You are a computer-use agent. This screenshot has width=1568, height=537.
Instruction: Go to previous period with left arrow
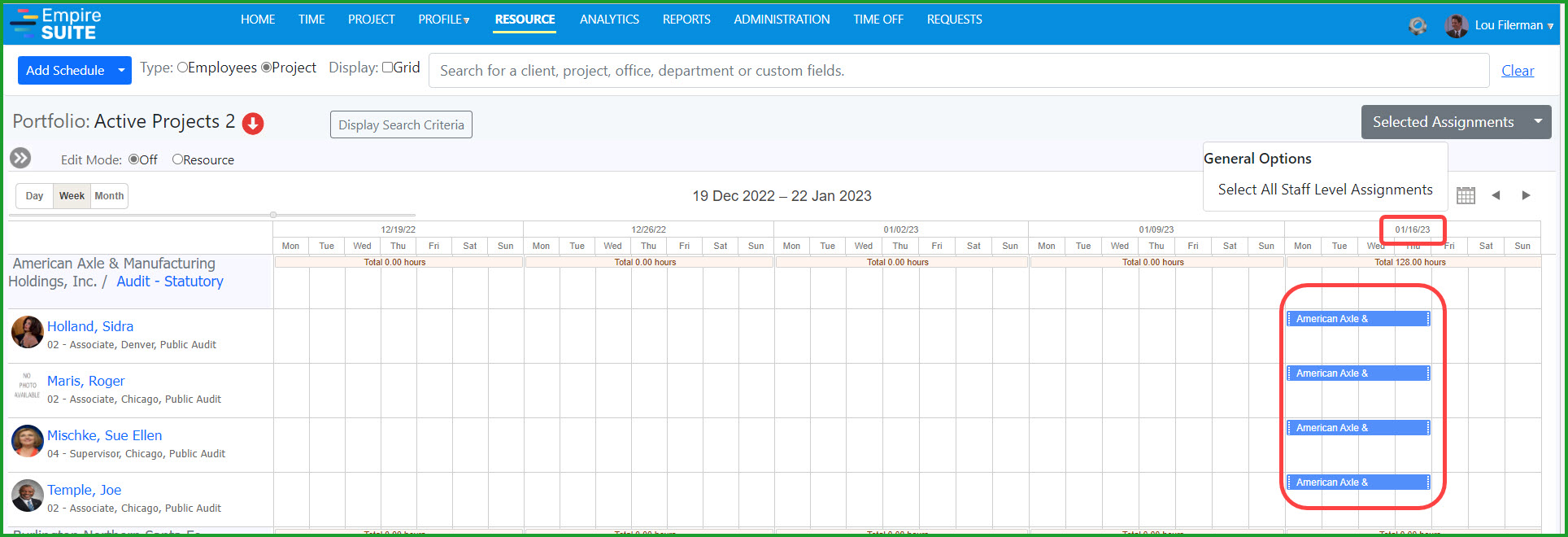(1496, 195)
